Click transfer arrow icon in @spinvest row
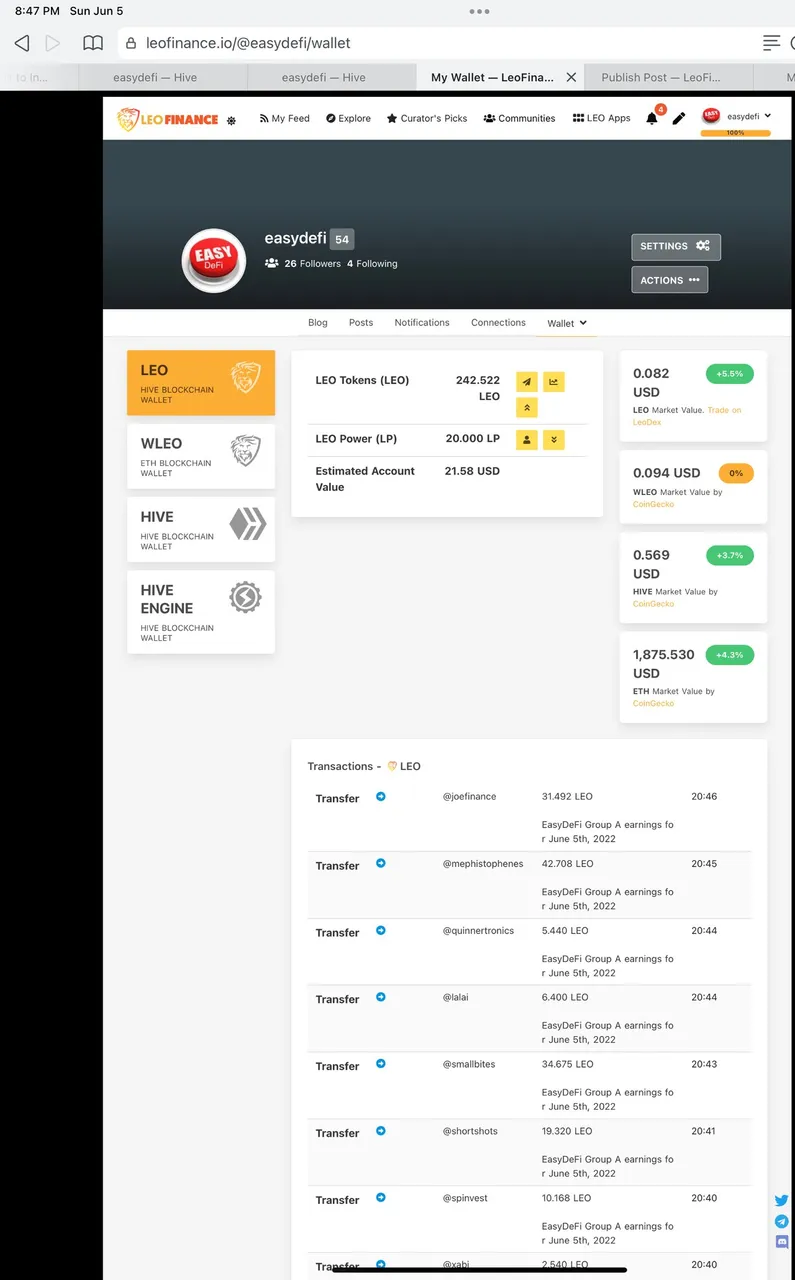Image resolution: width=795 pixels, height=1280 pixels. click(381, 1197)
